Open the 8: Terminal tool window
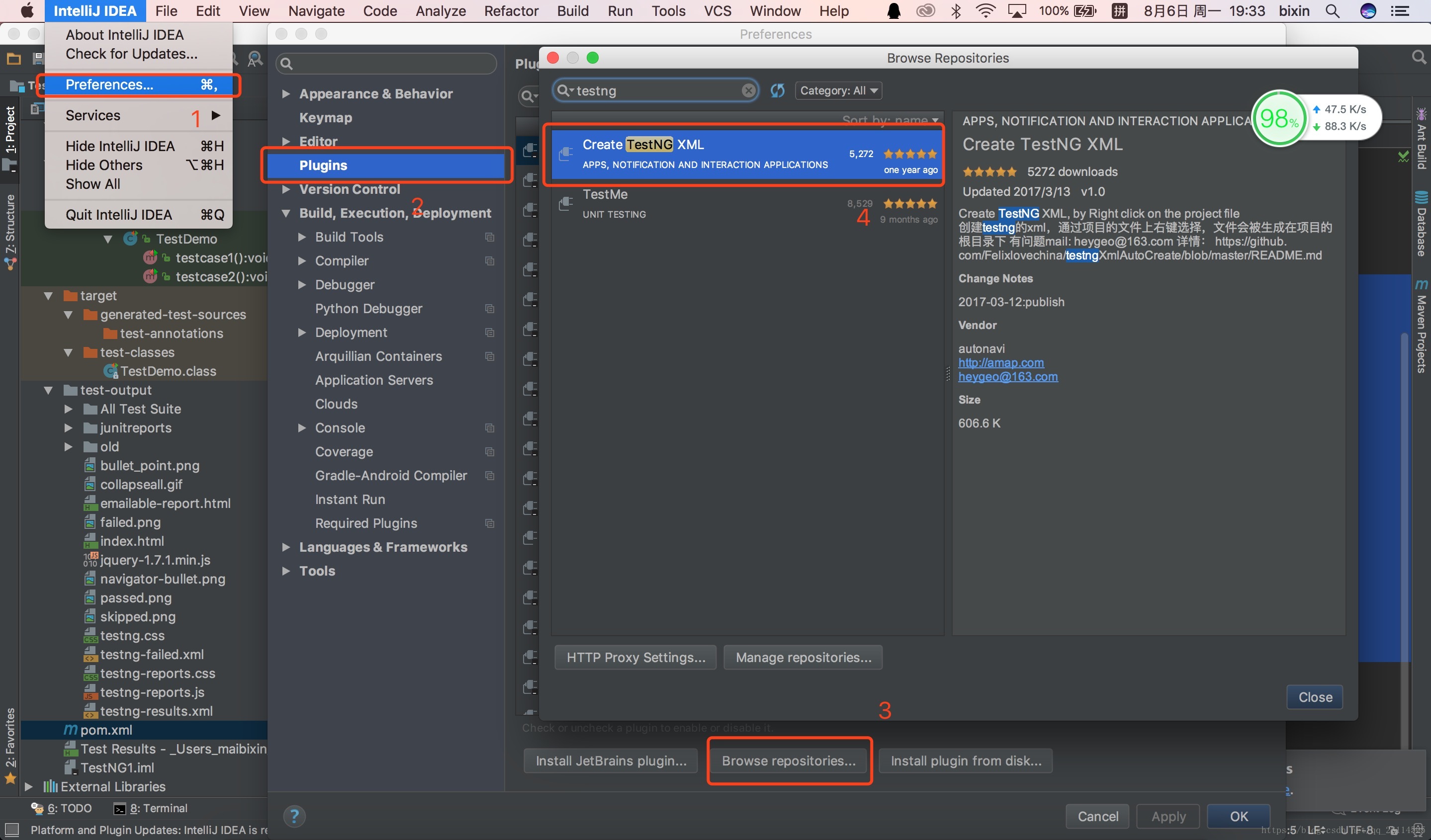Screen dimensions: 1431x840 click(151, 808)
